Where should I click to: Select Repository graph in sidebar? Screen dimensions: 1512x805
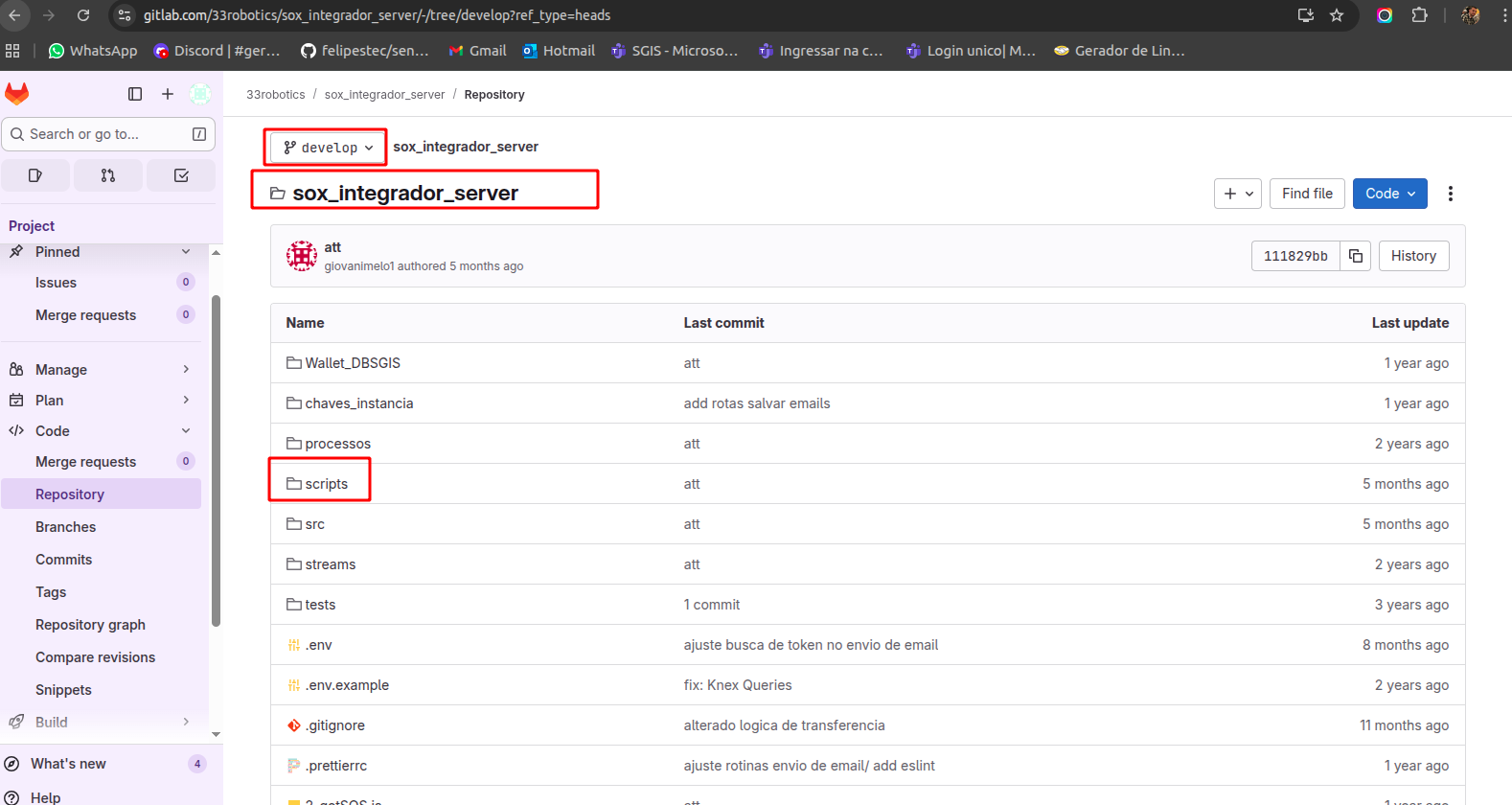pyautogui.click(x=90, y=625)
